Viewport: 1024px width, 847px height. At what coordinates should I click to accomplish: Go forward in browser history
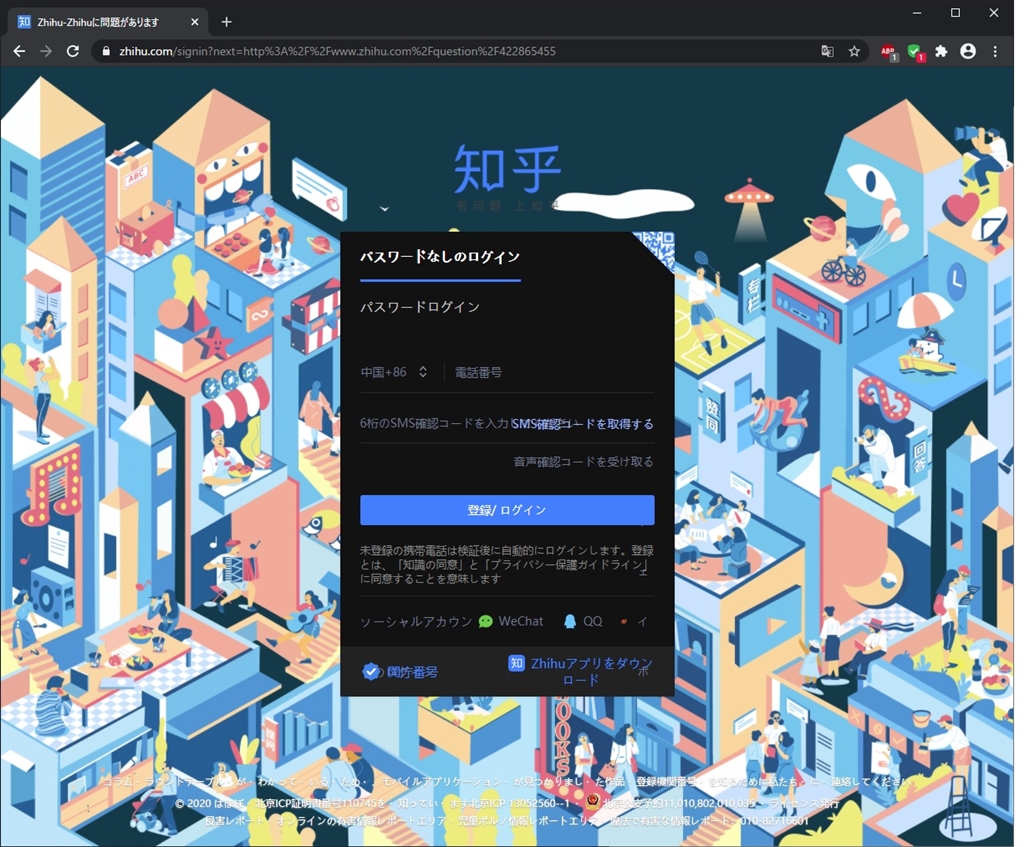(46, 51)
